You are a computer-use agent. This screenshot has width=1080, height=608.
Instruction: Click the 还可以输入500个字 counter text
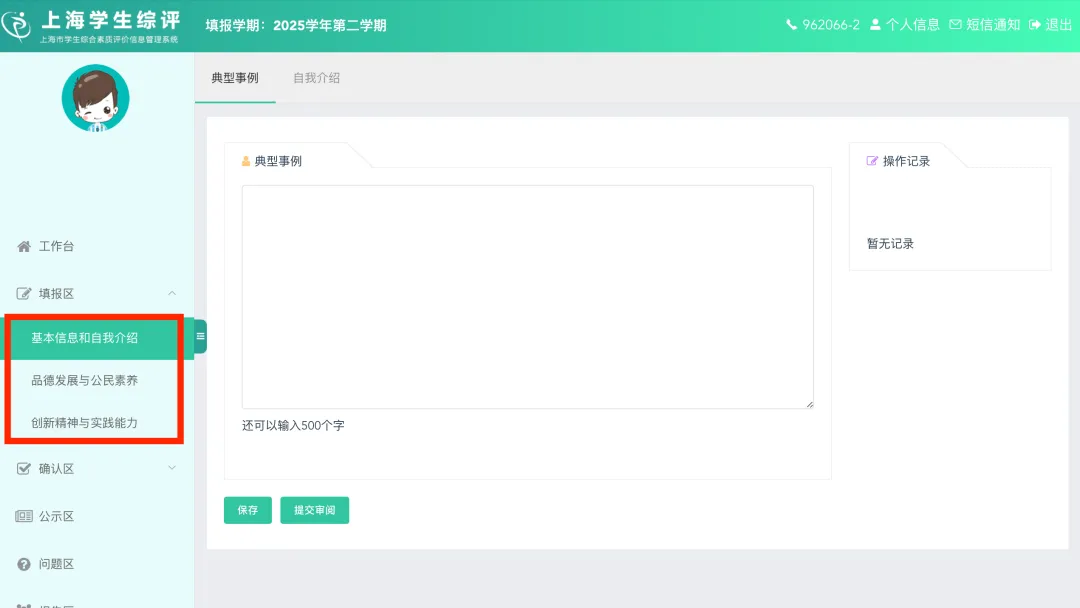293,426
